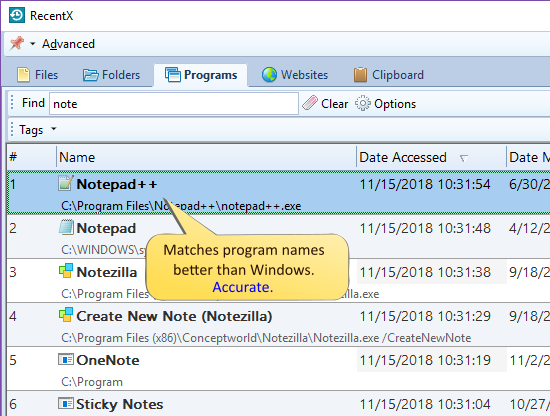Switch to the Clipboard tab

(x=389, y=75)
